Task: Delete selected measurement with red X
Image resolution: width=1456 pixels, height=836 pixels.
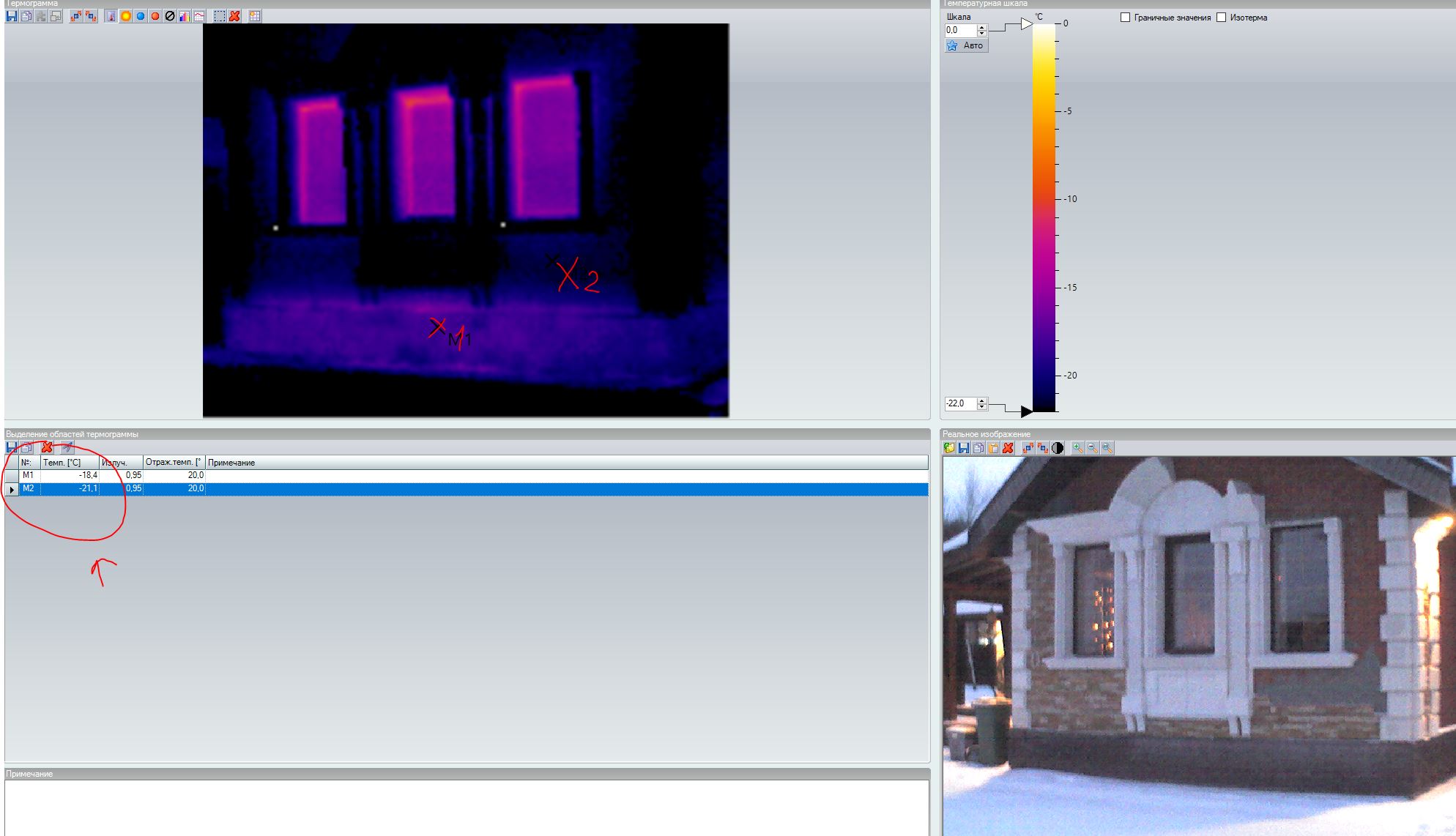Action: pyautogui.click(x=47, y=447)
